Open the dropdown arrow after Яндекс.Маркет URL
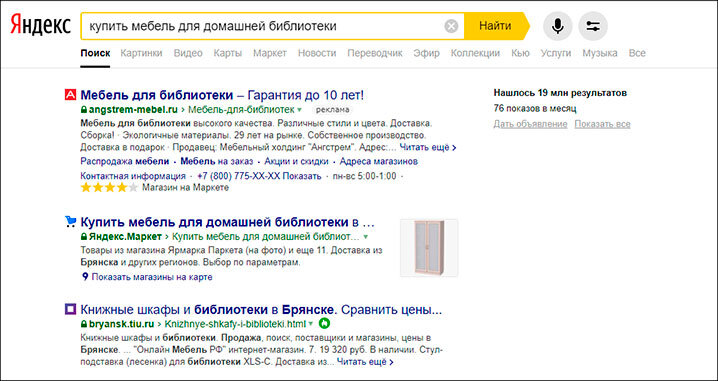Screen dimensions: 718x381 tap(365, 237)
